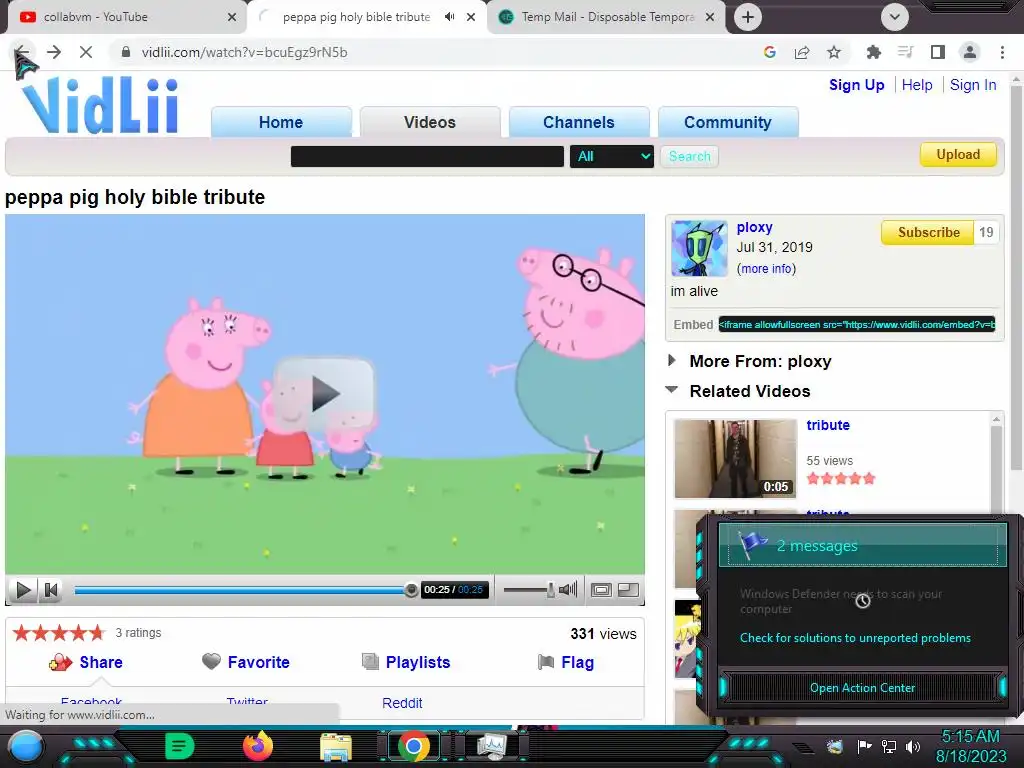This screenshot has width=1024, height=768.
Task: Open Chrome three-dot menu
Action: pyautogui.click(x=1002, y=52)
